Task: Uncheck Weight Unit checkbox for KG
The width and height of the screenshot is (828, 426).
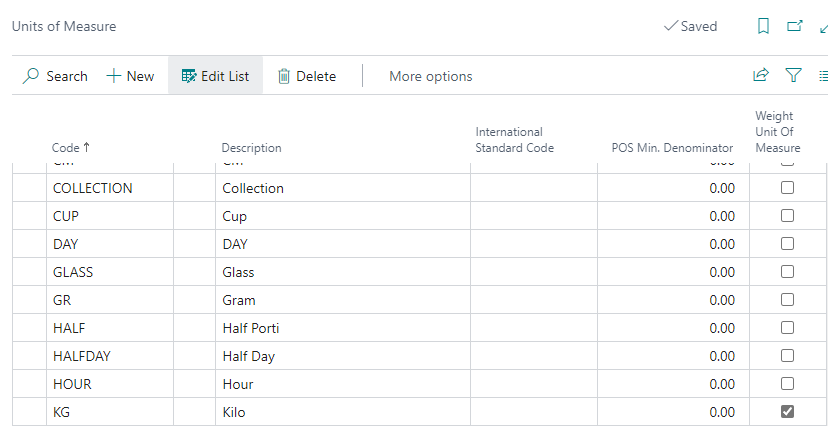Action: (x=787, y=411)
